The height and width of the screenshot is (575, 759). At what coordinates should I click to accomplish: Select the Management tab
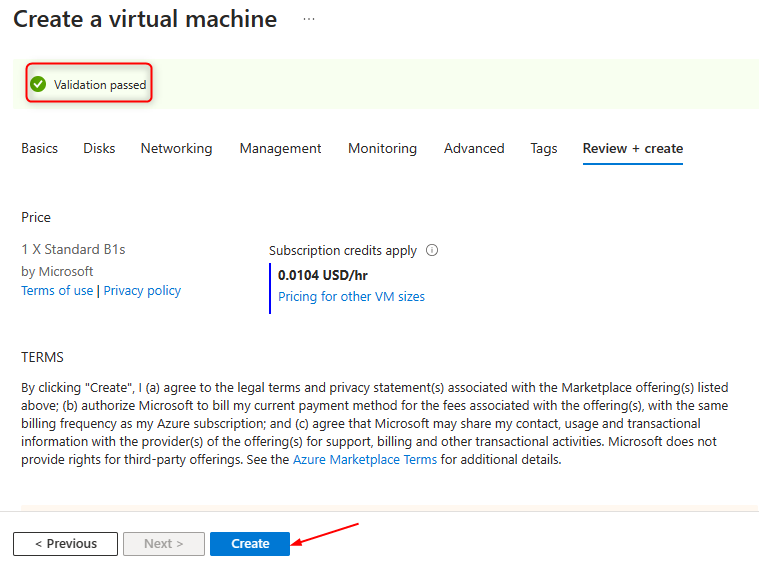pos(280,148)
